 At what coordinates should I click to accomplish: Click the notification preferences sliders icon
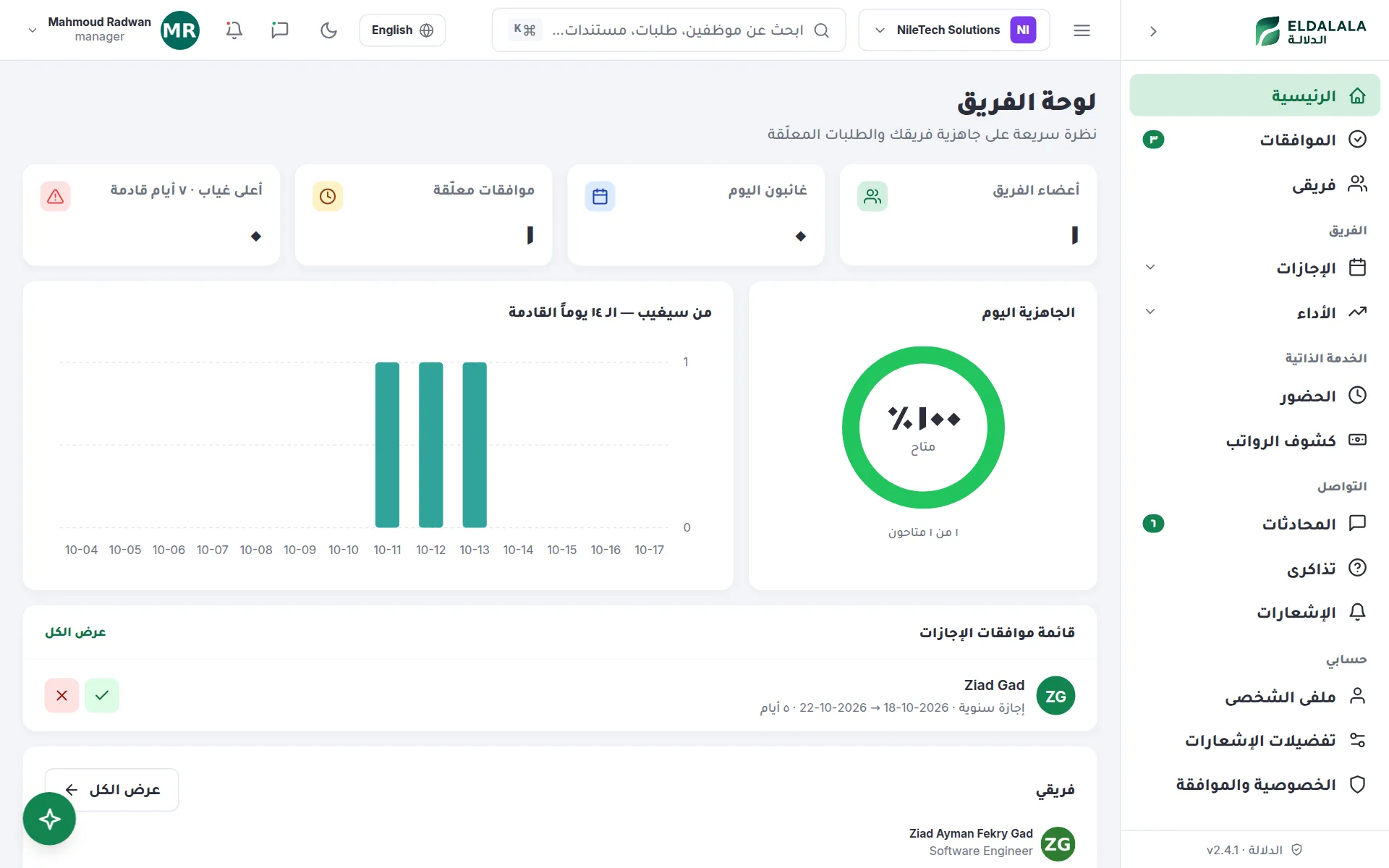1357,740
